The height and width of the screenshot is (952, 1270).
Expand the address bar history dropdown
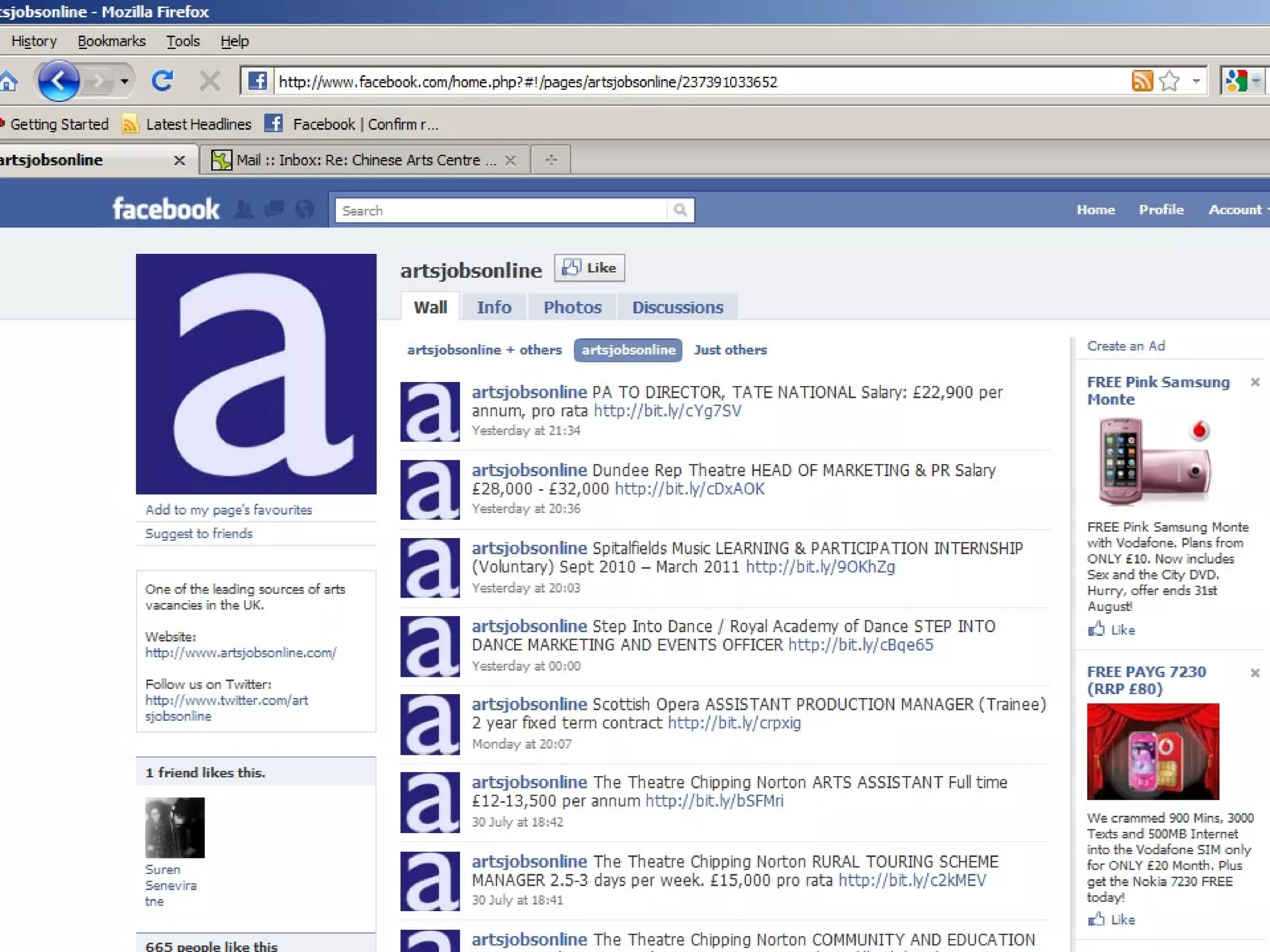click(x=1196, y=81)
